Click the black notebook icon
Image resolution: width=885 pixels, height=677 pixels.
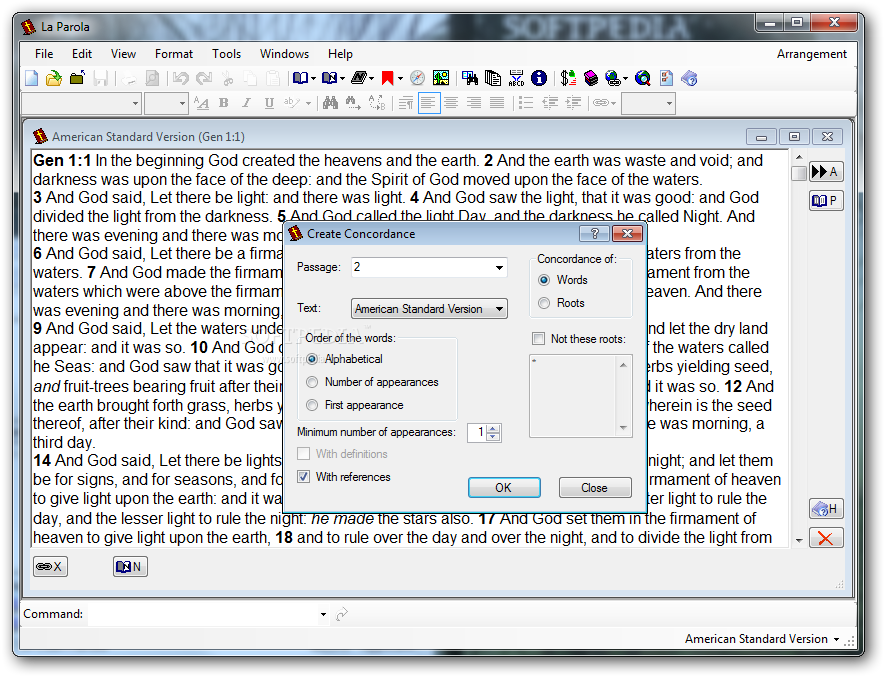point(358,78)
